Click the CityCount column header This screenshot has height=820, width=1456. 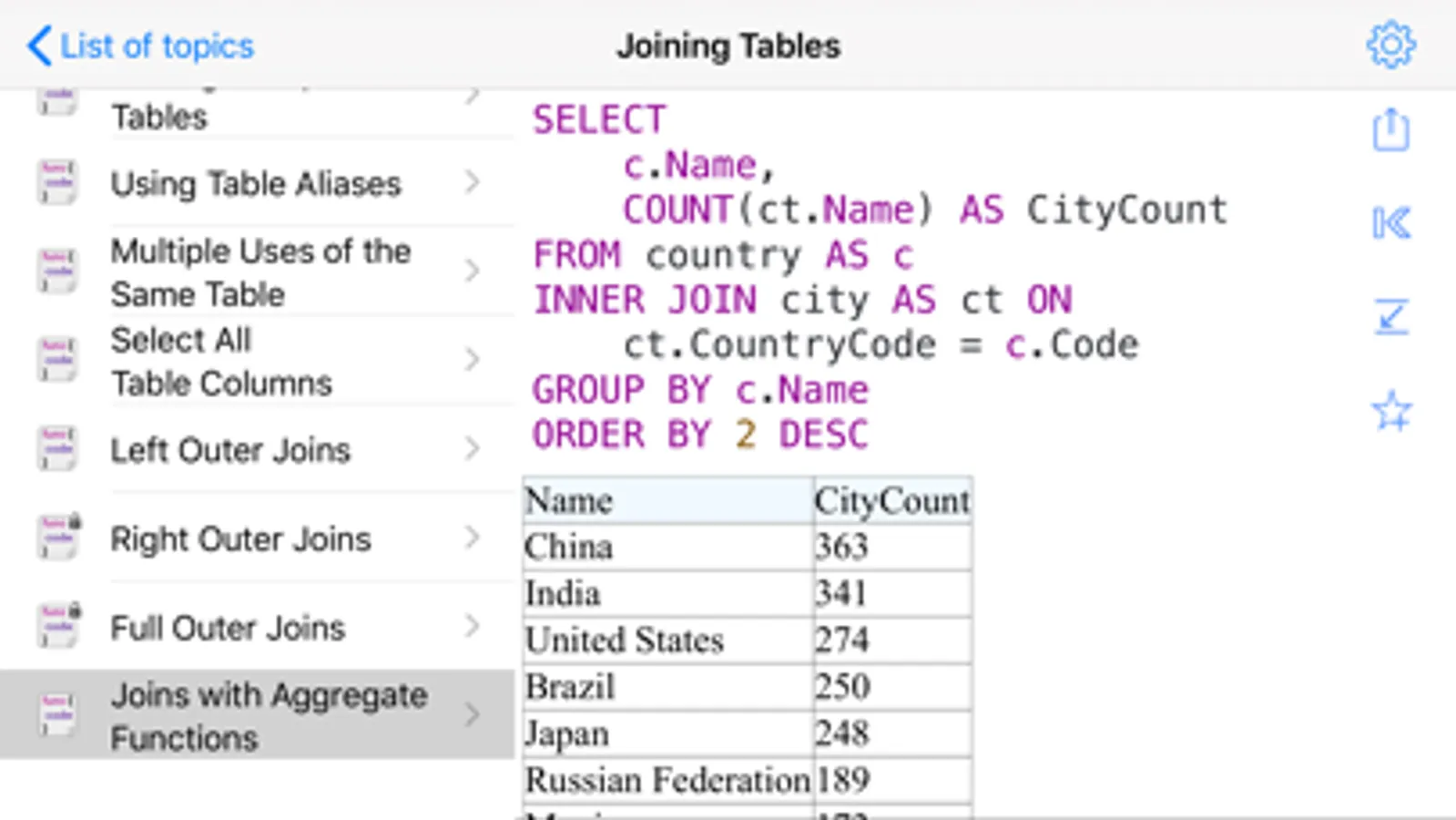pos(892,500)
